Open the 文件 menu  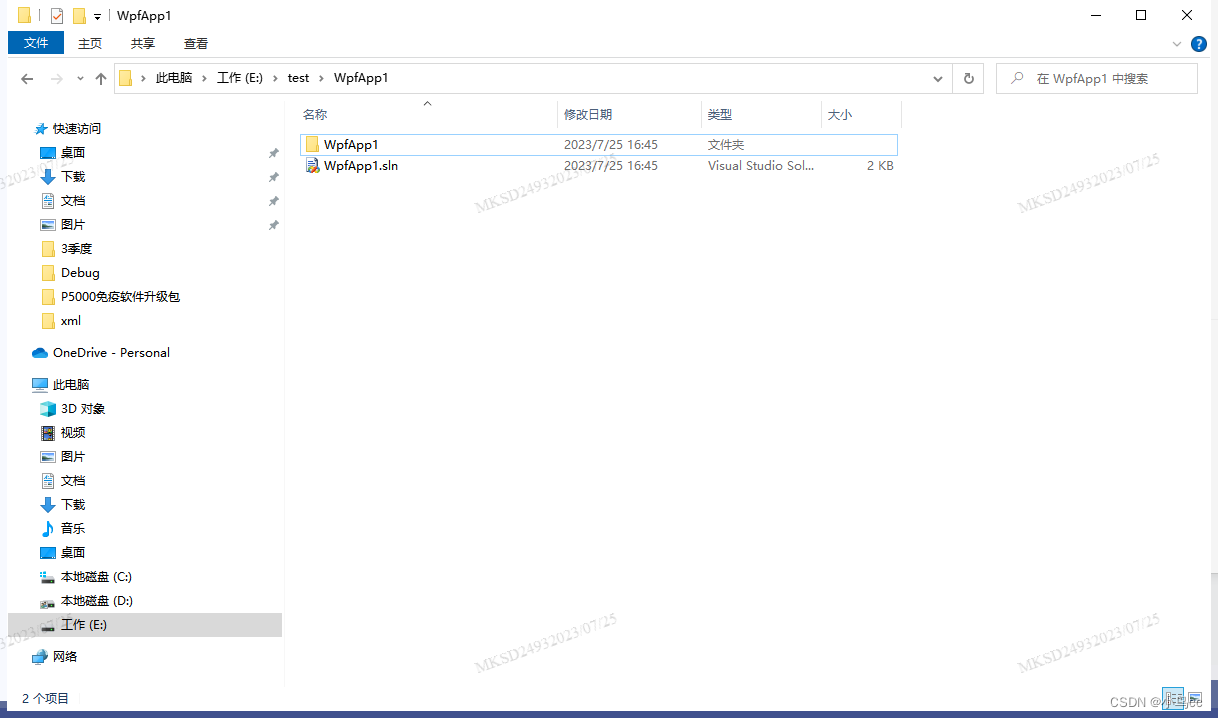point(35,43)
